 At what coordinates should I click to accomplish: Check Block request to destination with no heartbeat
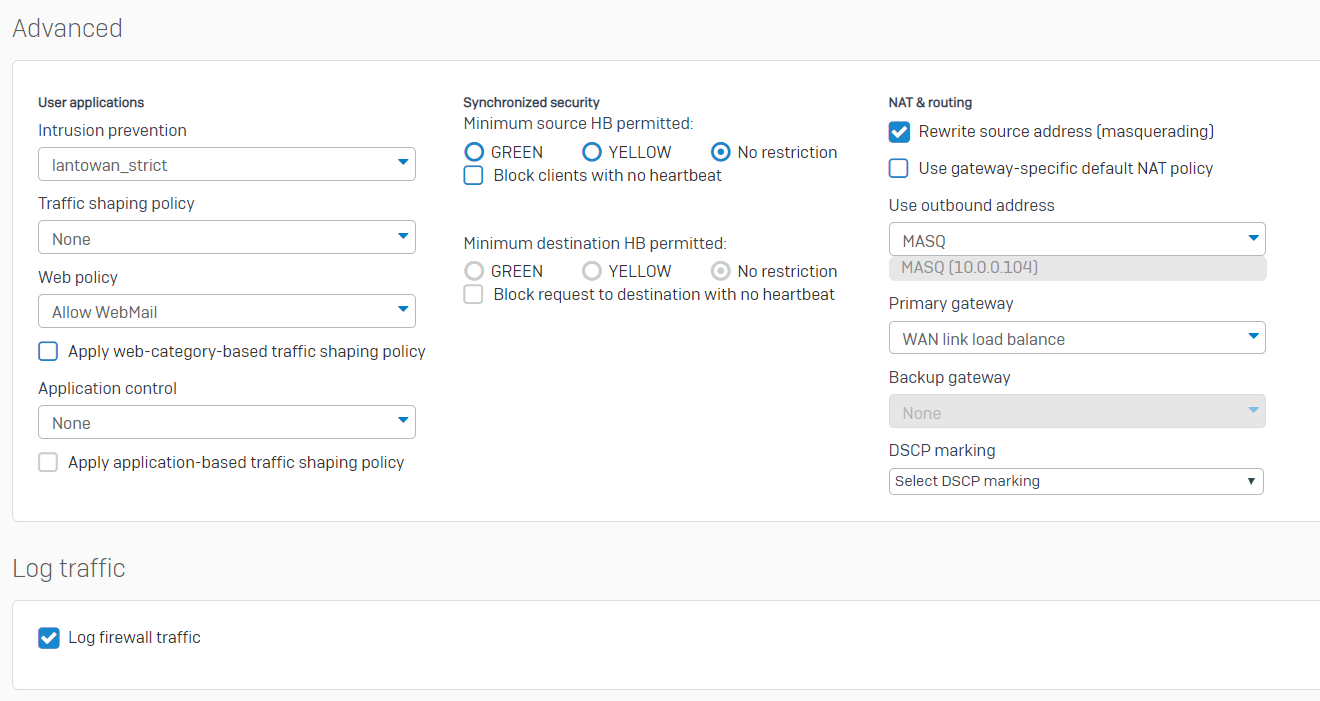pyautogui.click(x=474, y=294)
